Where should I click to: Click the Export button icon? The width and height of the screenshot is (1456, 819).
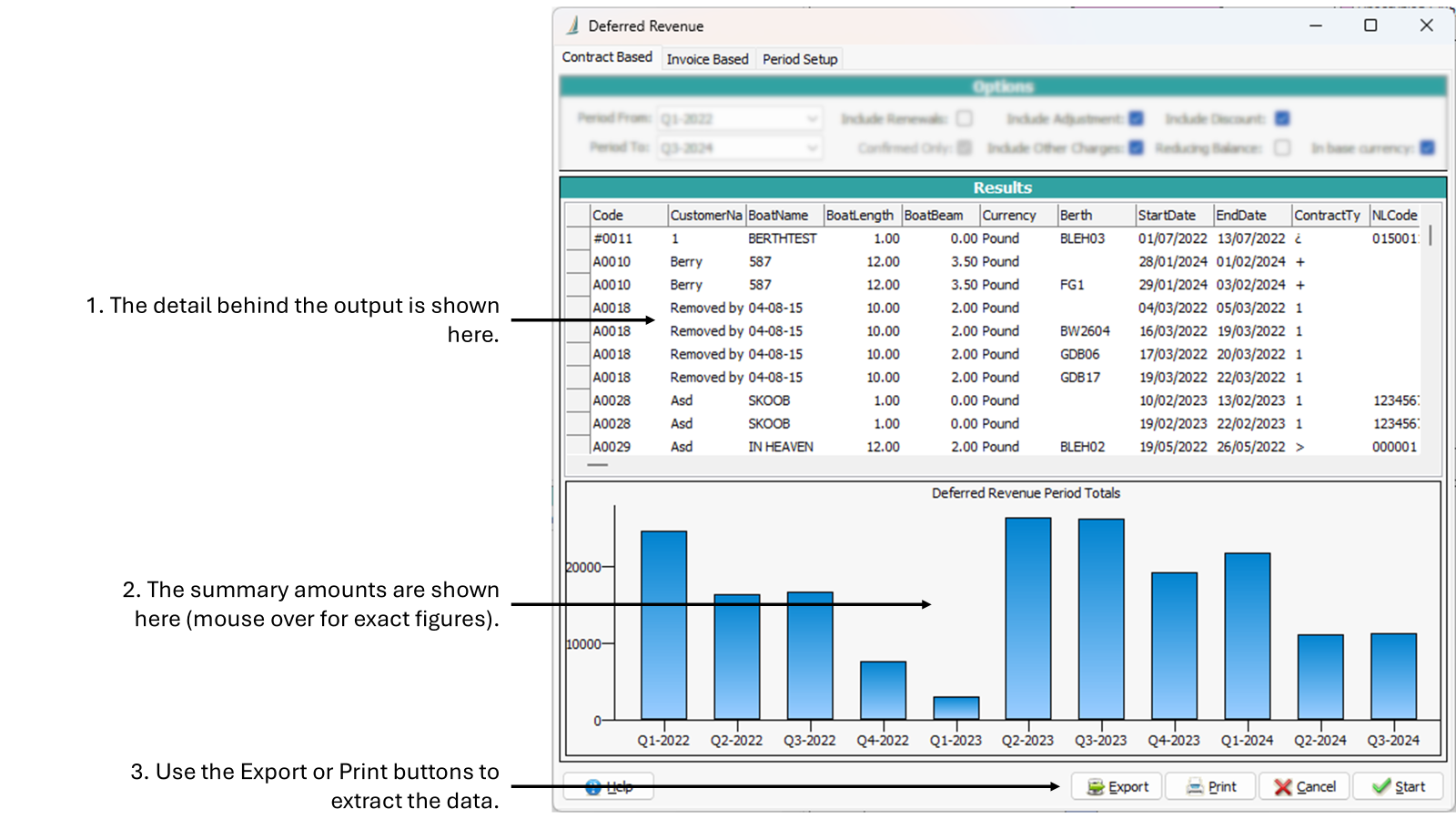1096,787
